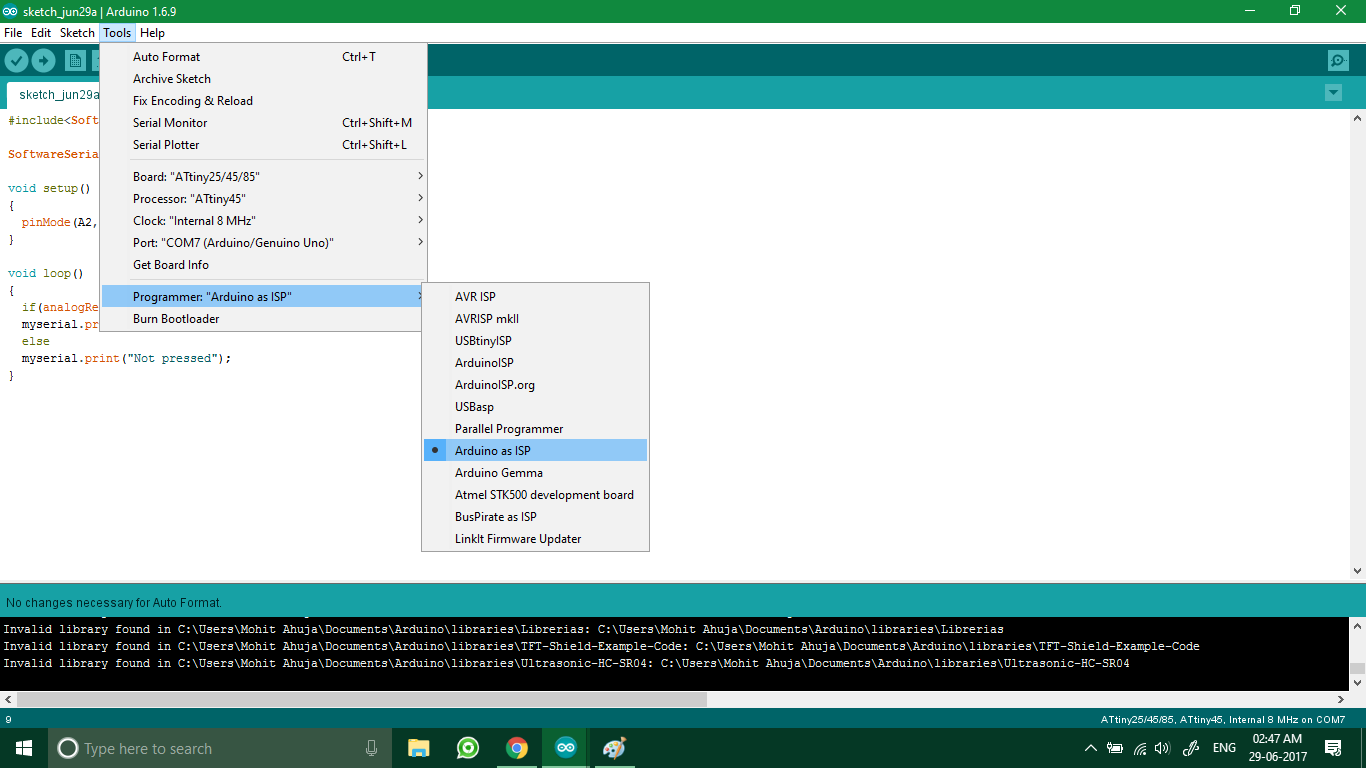This screenshot has height=768, width=1366.
Task: Select BusPirate as ISP programmer
Action: coord(535,517)
